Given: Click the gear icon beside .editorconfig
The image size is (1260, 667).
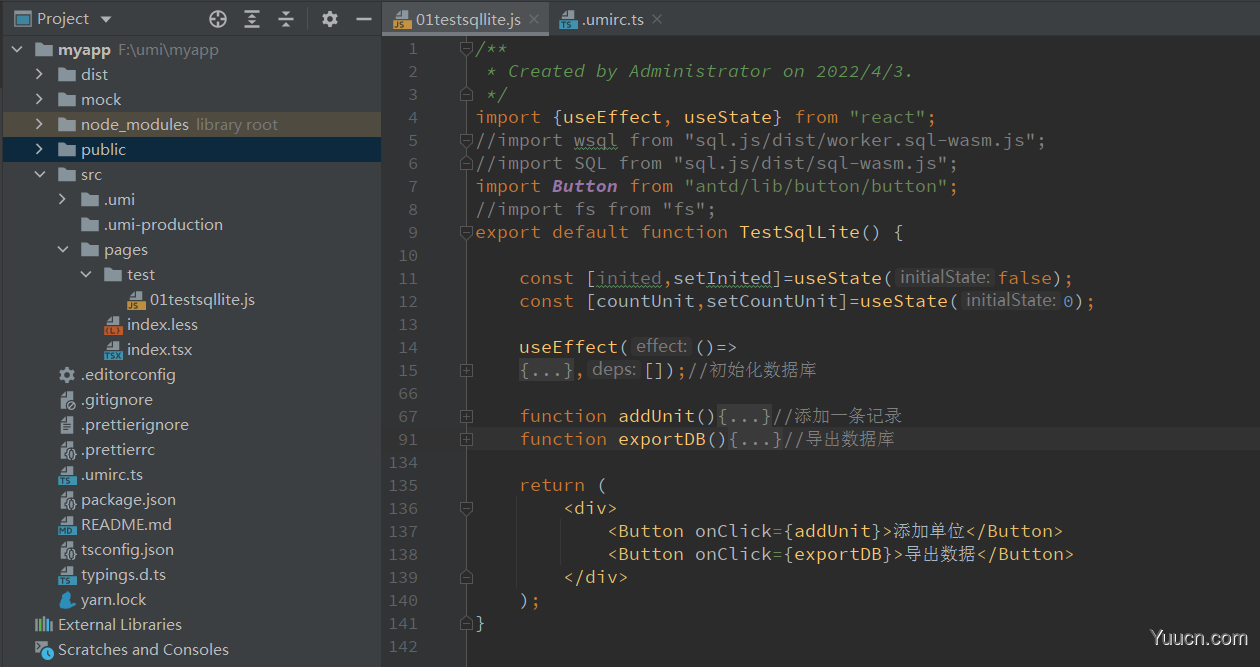Looking at the screenshot, I should pos(67,375).
